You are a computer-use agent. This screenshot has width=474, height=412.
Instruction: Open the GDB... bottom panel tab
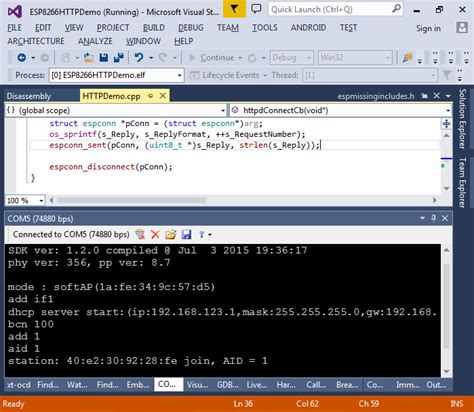(x=228, y=385)
